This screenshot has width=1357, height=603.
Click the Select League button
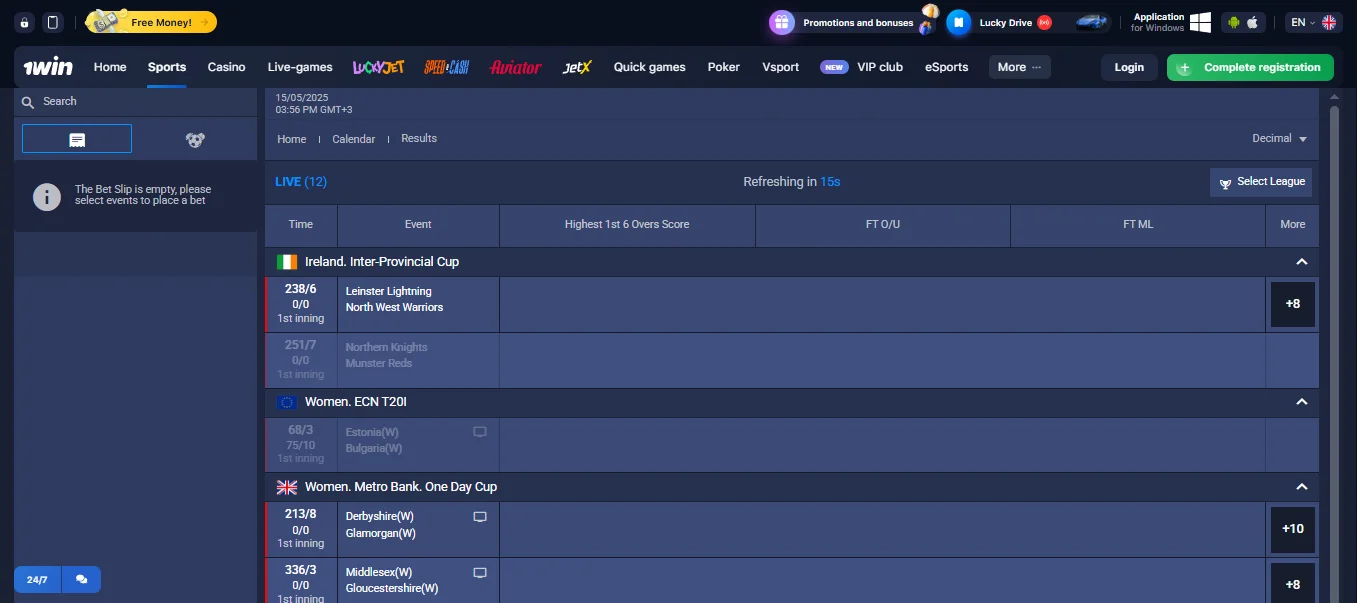pos(1261,182)
